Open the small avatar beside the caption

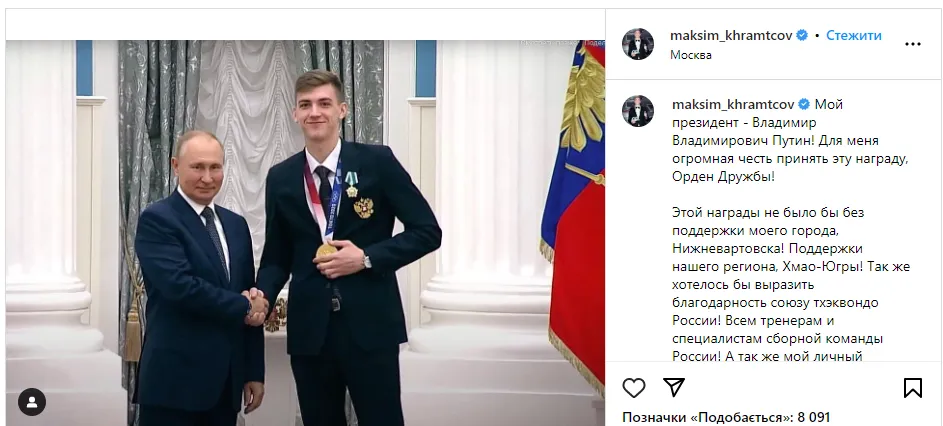point(638,111)
